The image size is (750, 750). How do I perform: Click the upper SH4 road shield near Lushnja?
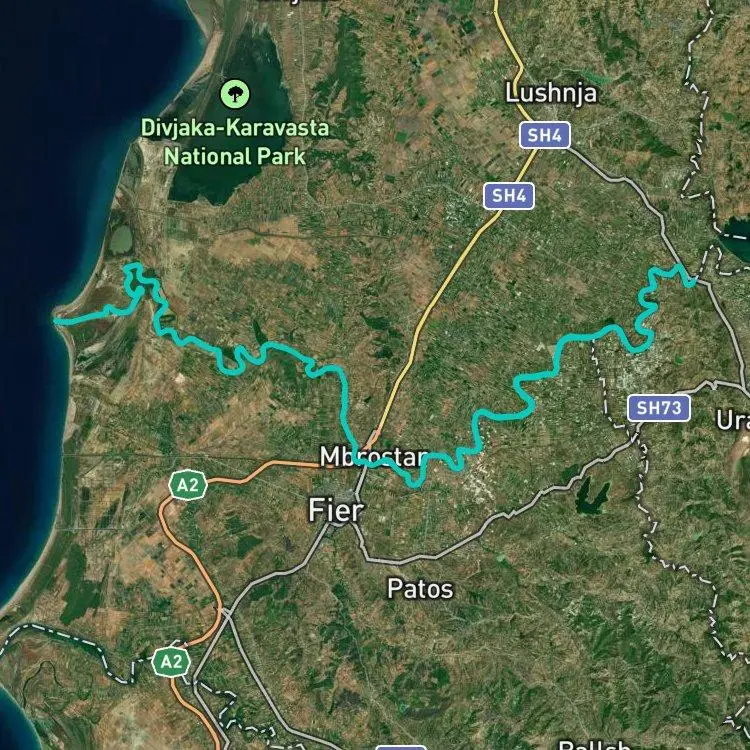545,135
